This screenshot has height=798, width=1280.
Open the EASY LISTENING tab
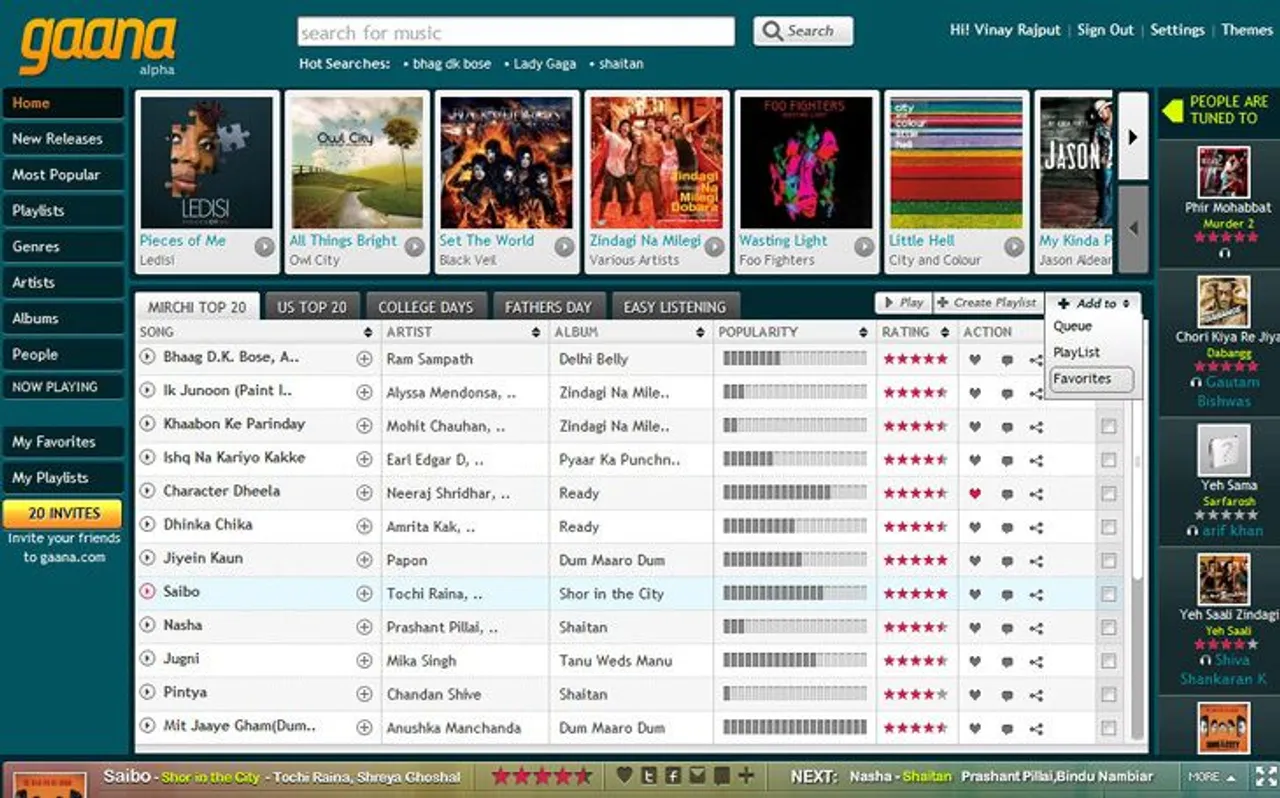point(675,307)
